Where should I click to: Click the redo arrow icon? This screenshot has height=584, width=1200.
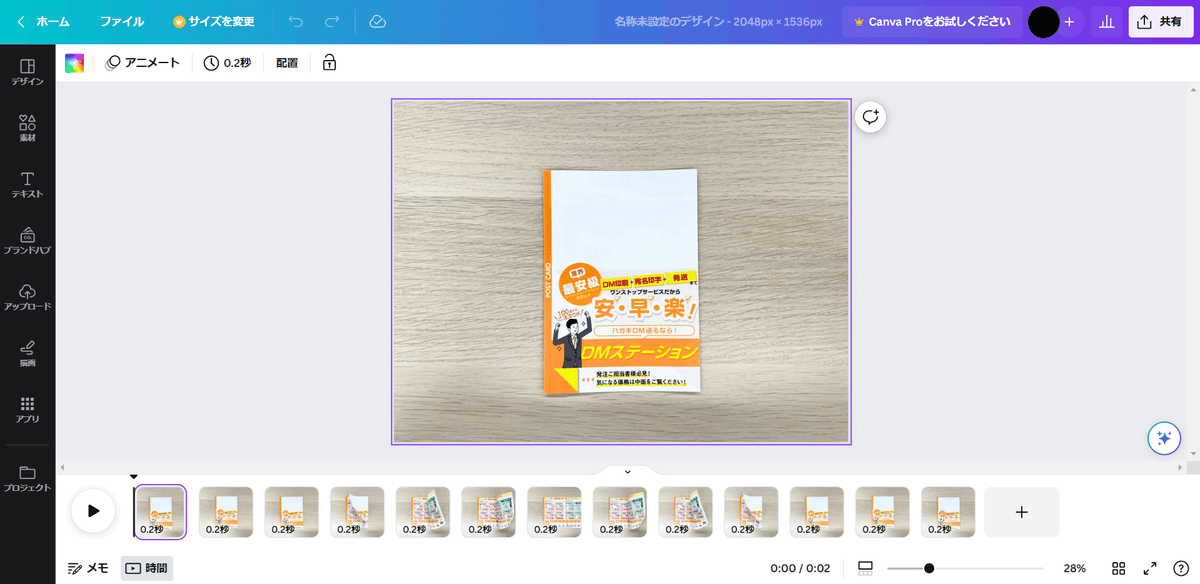pyautogui.click(x=332, y=21)
